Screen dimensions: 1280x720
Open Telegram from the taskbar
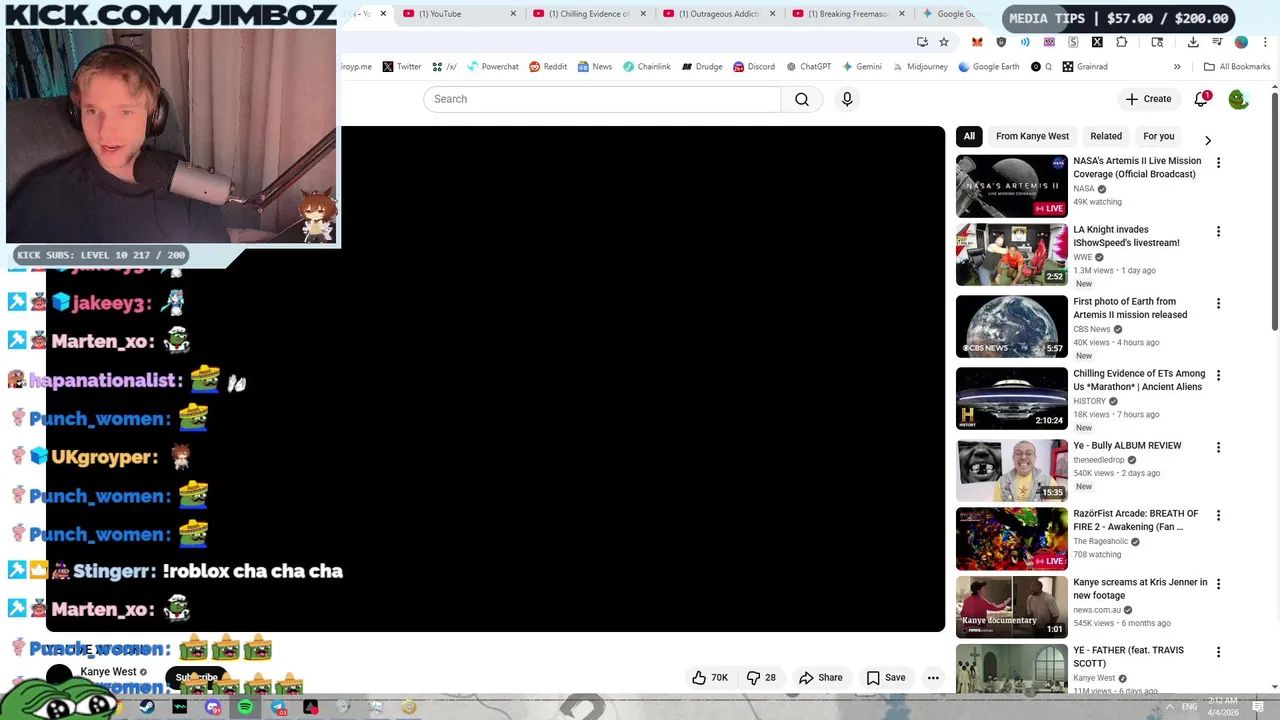(278, 707)
